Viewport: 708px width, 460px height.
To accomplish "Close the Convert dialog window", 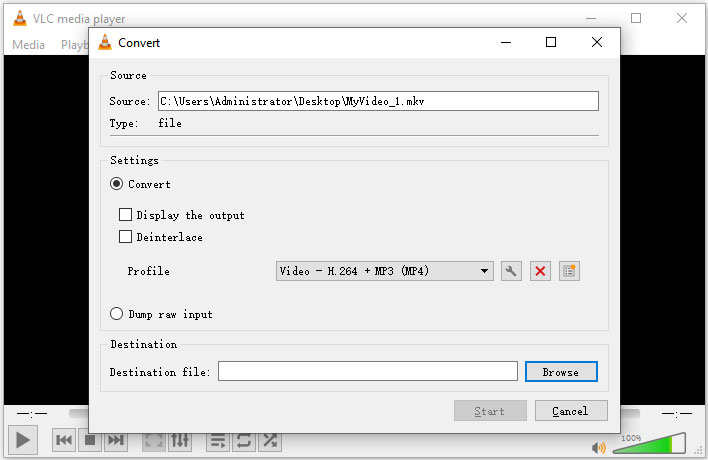I will tap(596, 42).
